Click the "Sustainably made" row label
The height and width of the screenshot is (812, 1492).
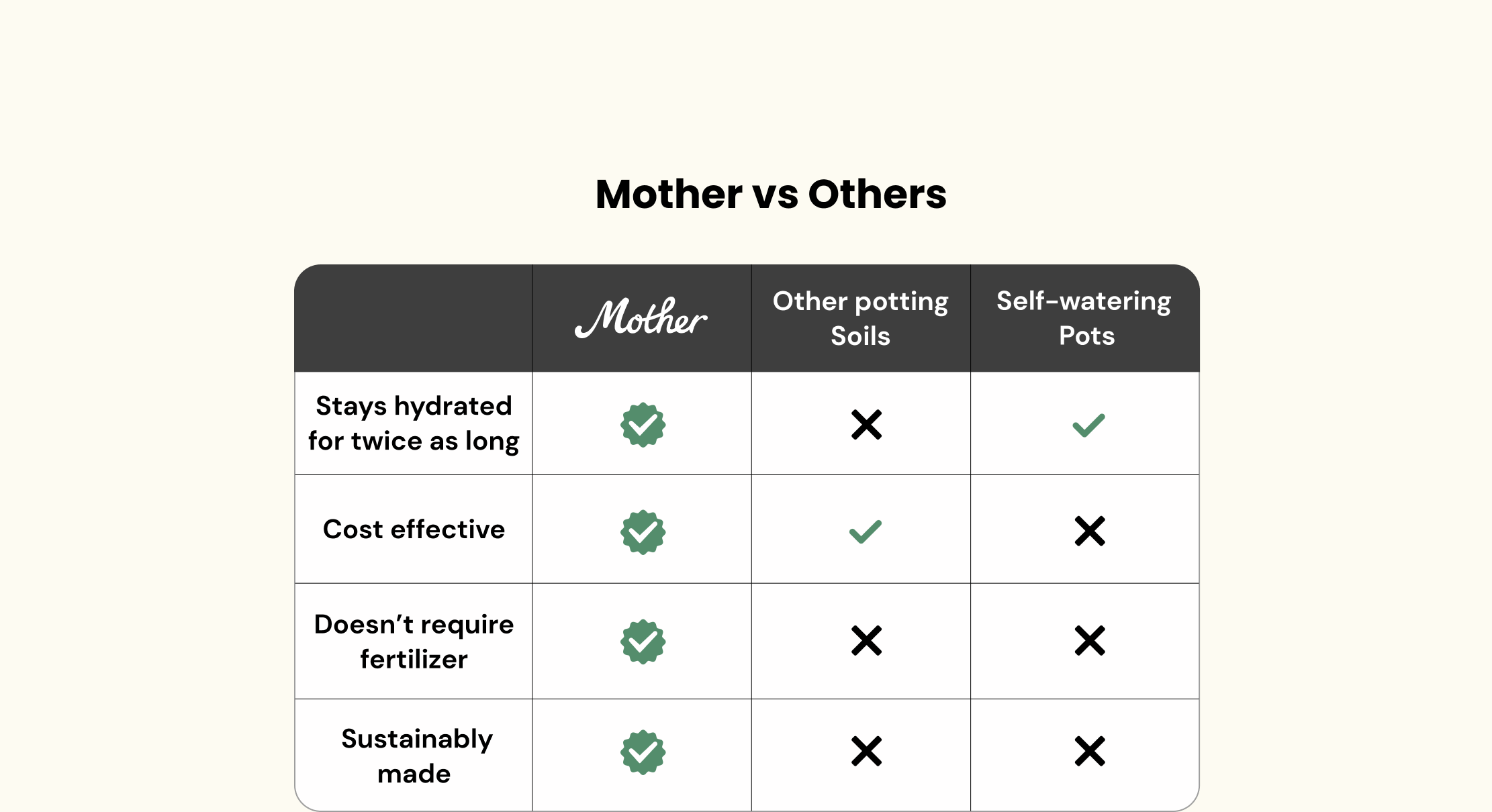pos(416,756)
